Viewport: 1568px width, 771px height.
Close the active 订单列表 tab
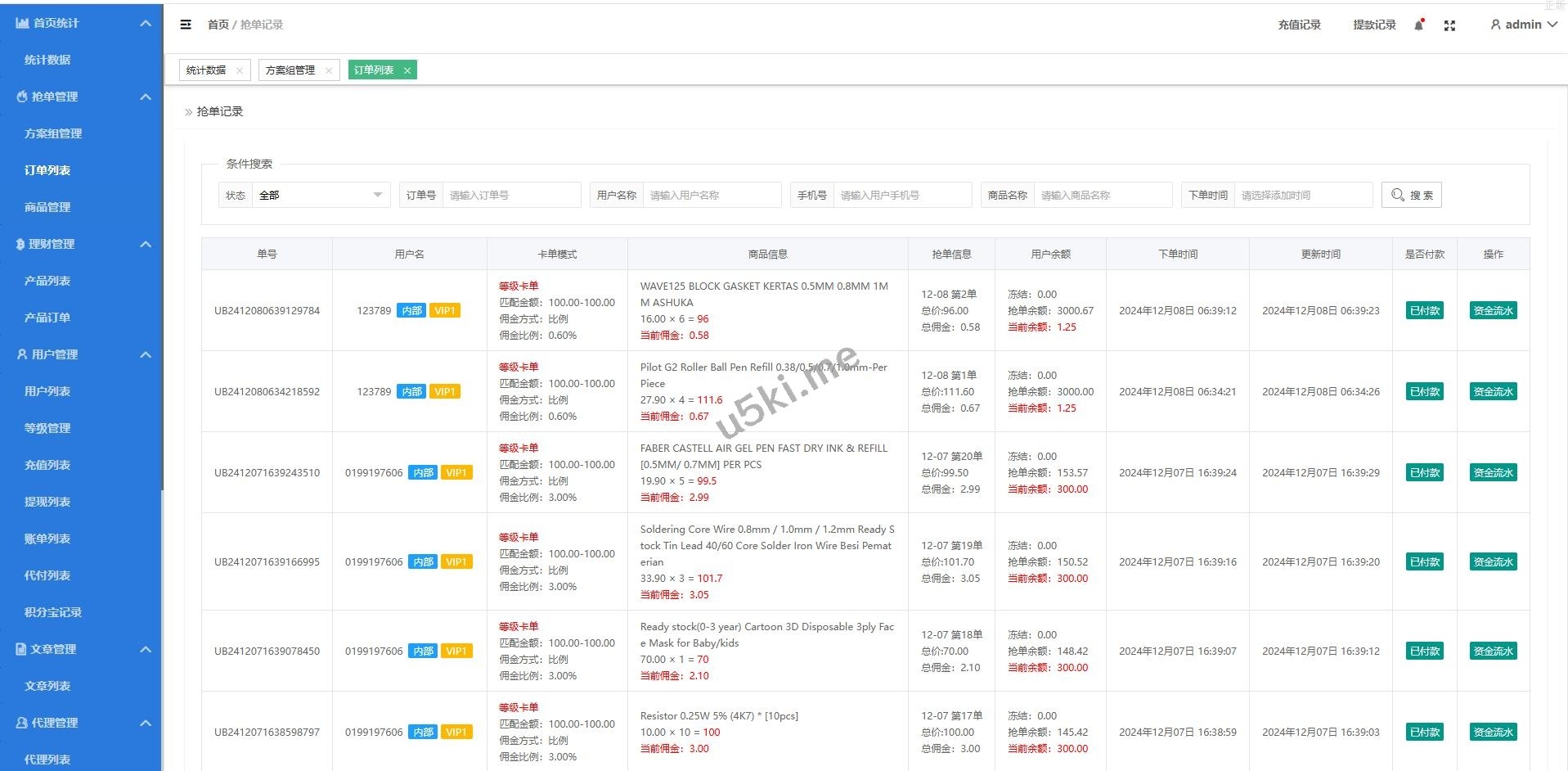coord(407,70)
